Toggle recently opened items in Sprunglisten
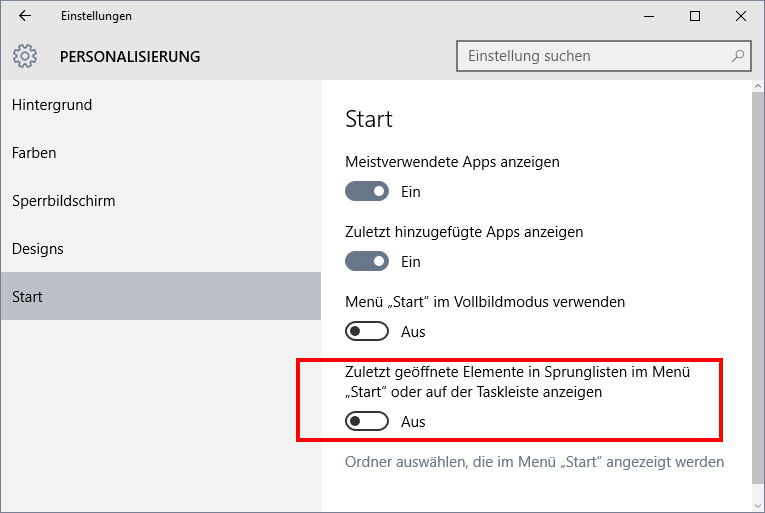765x513 pixels. (x=366, y=422)
